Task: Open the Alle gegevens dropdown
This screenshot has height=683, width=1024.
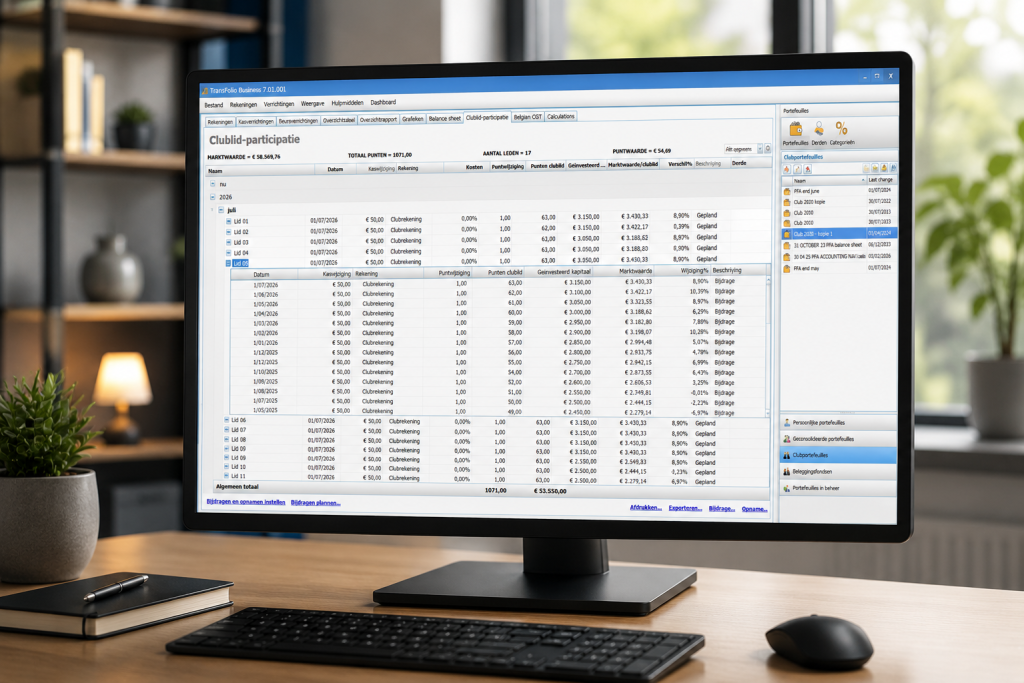Action: 743,150
